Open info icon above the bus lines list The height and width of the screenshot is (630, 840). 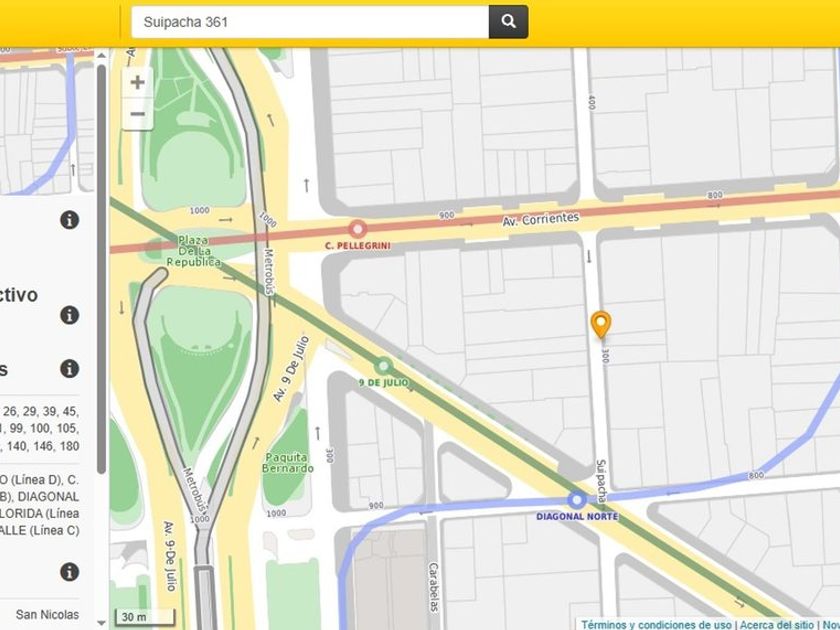[x=70, y=369]
